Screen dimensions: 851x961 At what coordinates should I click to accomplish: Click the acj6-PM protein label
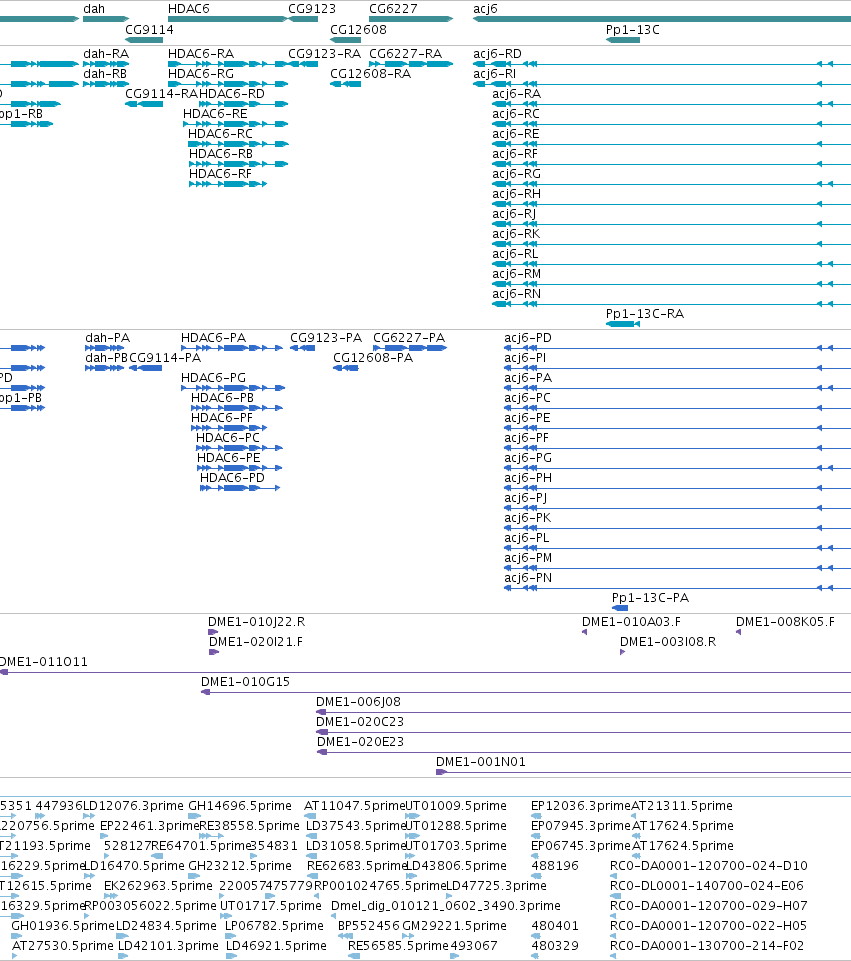(528, 558)
